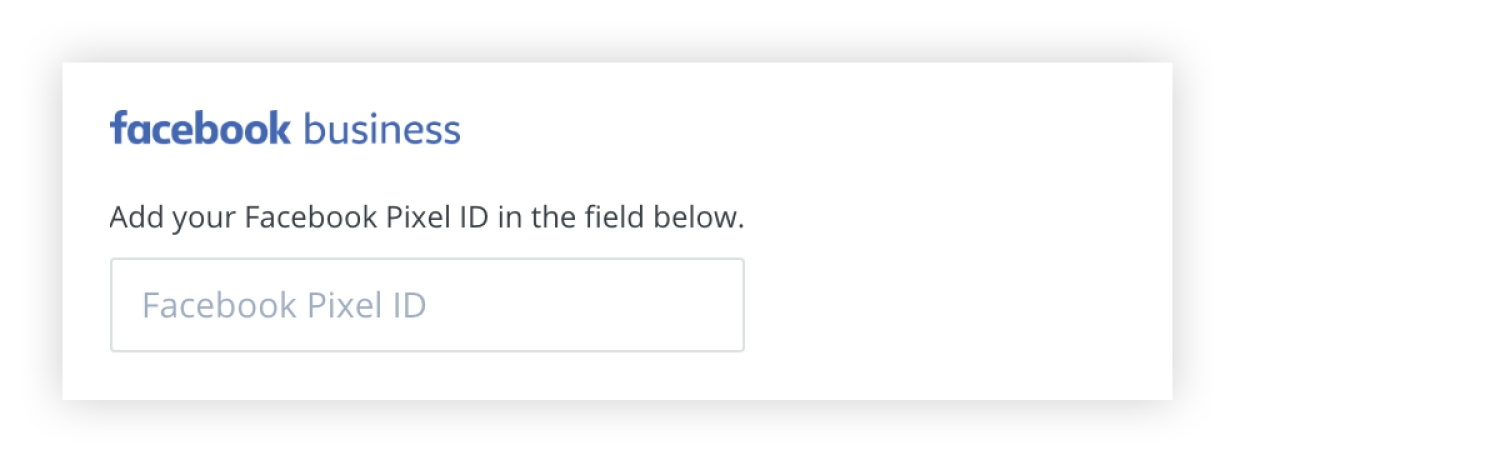This screenshot has height=463, width=1500.
Task: Select the Facebook Business logo header
Action: click(285, 130)
